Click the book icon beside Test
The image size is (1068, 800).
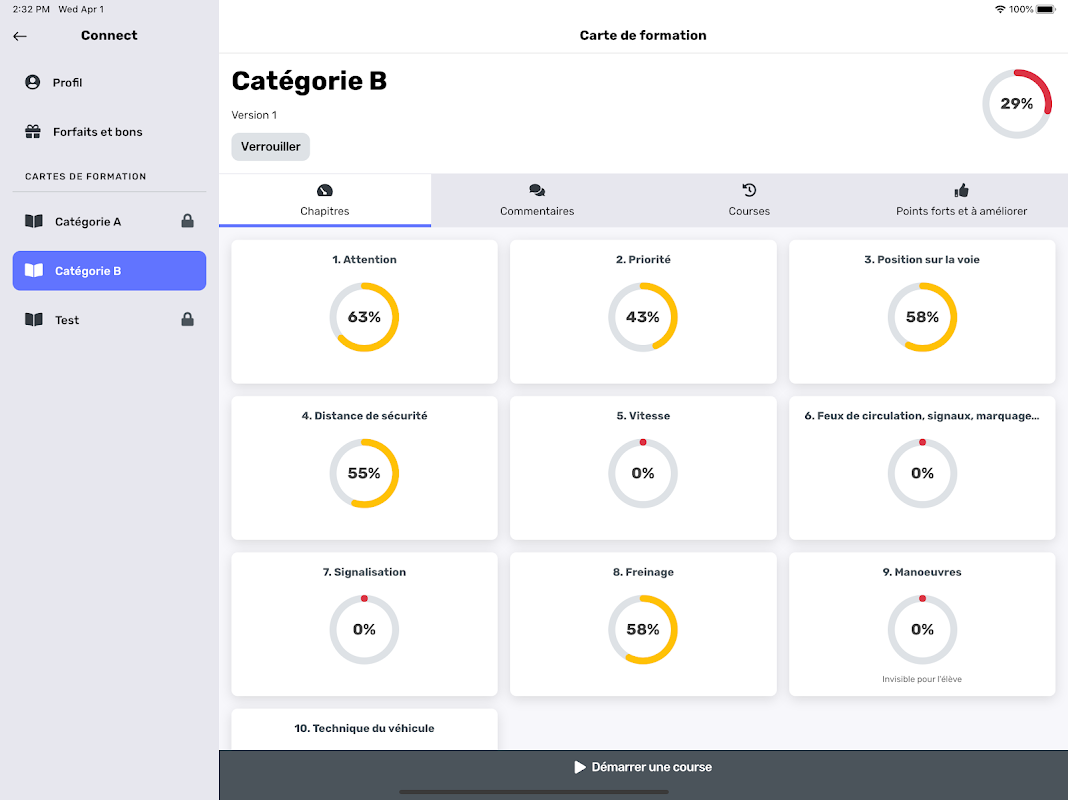(34, 319)
